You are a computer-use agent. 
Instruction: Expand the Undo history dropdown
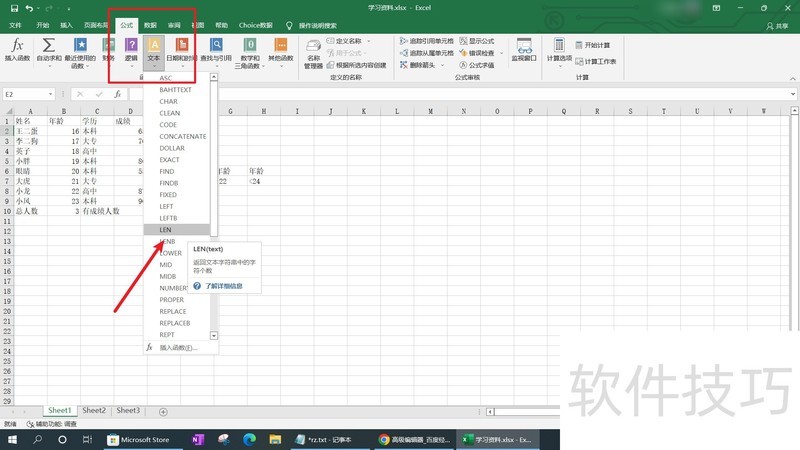38,8
